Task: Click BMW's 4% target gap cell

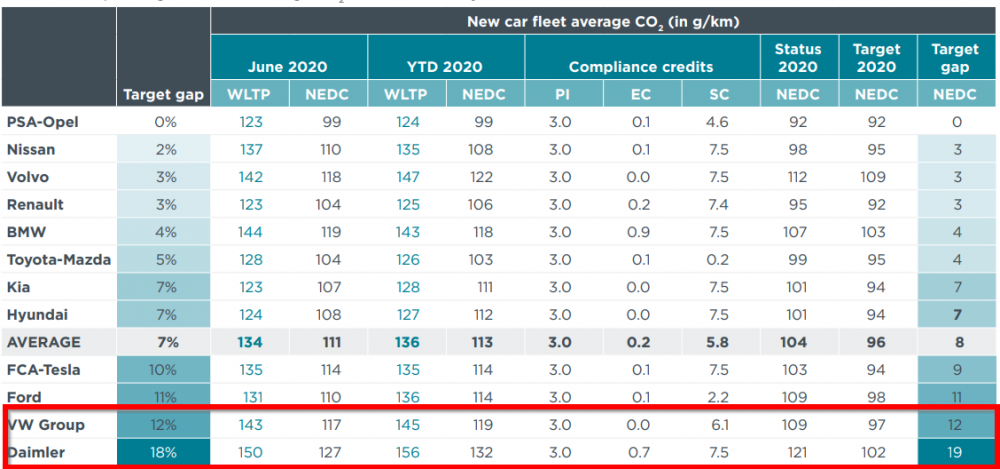Action: click(165, 232)
